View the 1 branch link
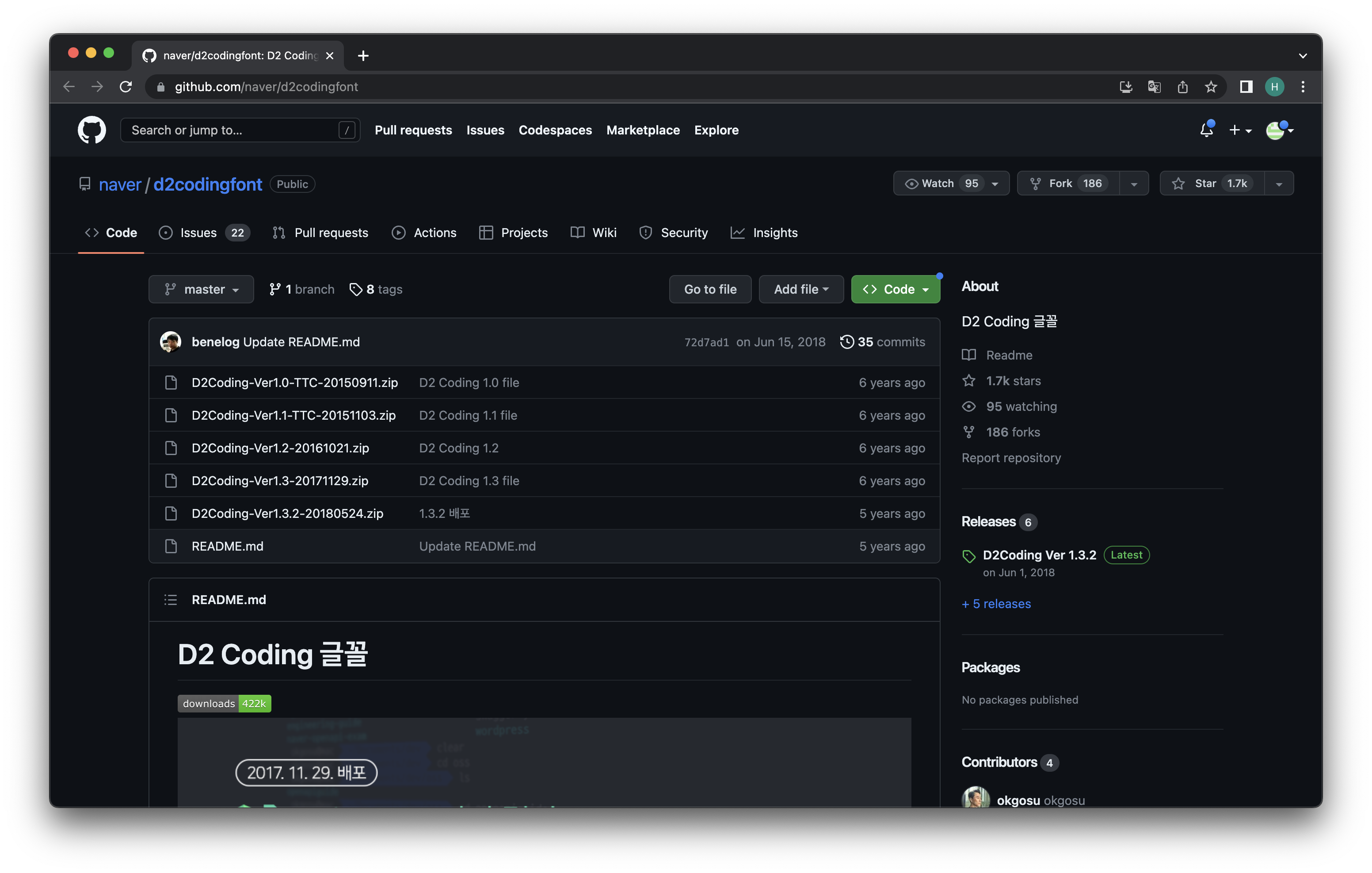This screenshot has width=1372, height=873. (x=301, y=289)
